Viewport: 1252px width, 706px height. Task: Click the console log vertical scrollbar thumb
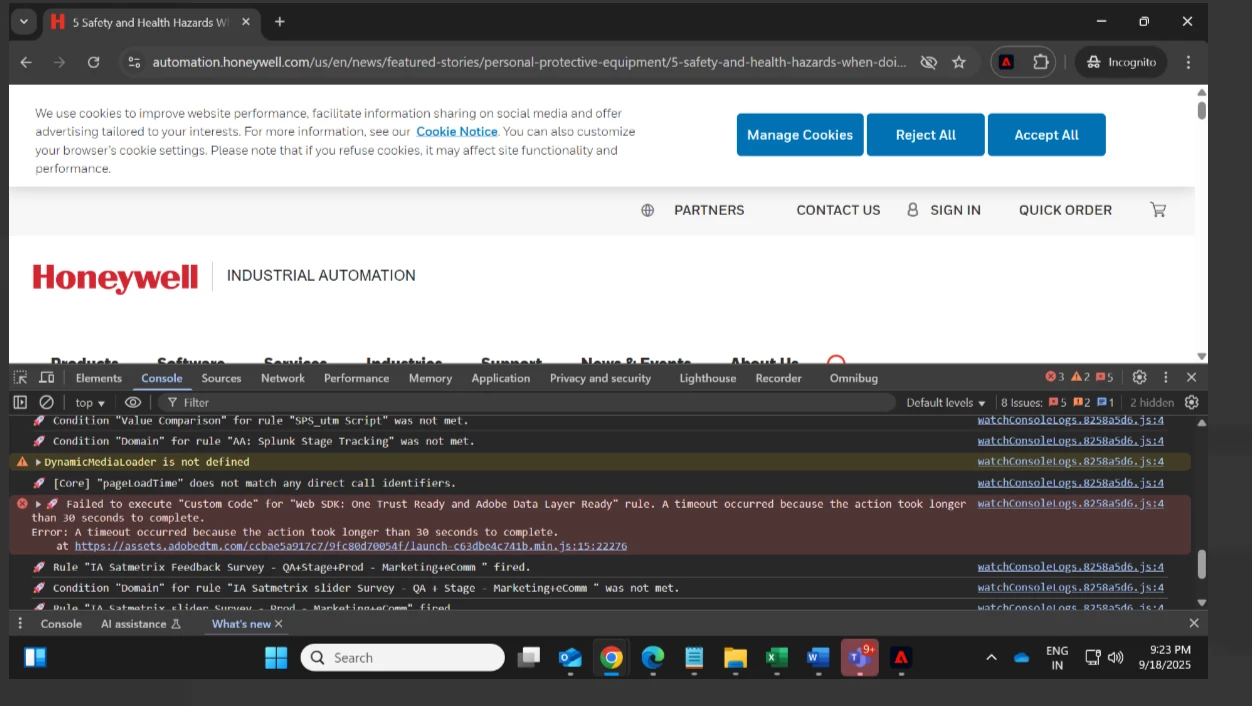click(x=1201, y=565)
